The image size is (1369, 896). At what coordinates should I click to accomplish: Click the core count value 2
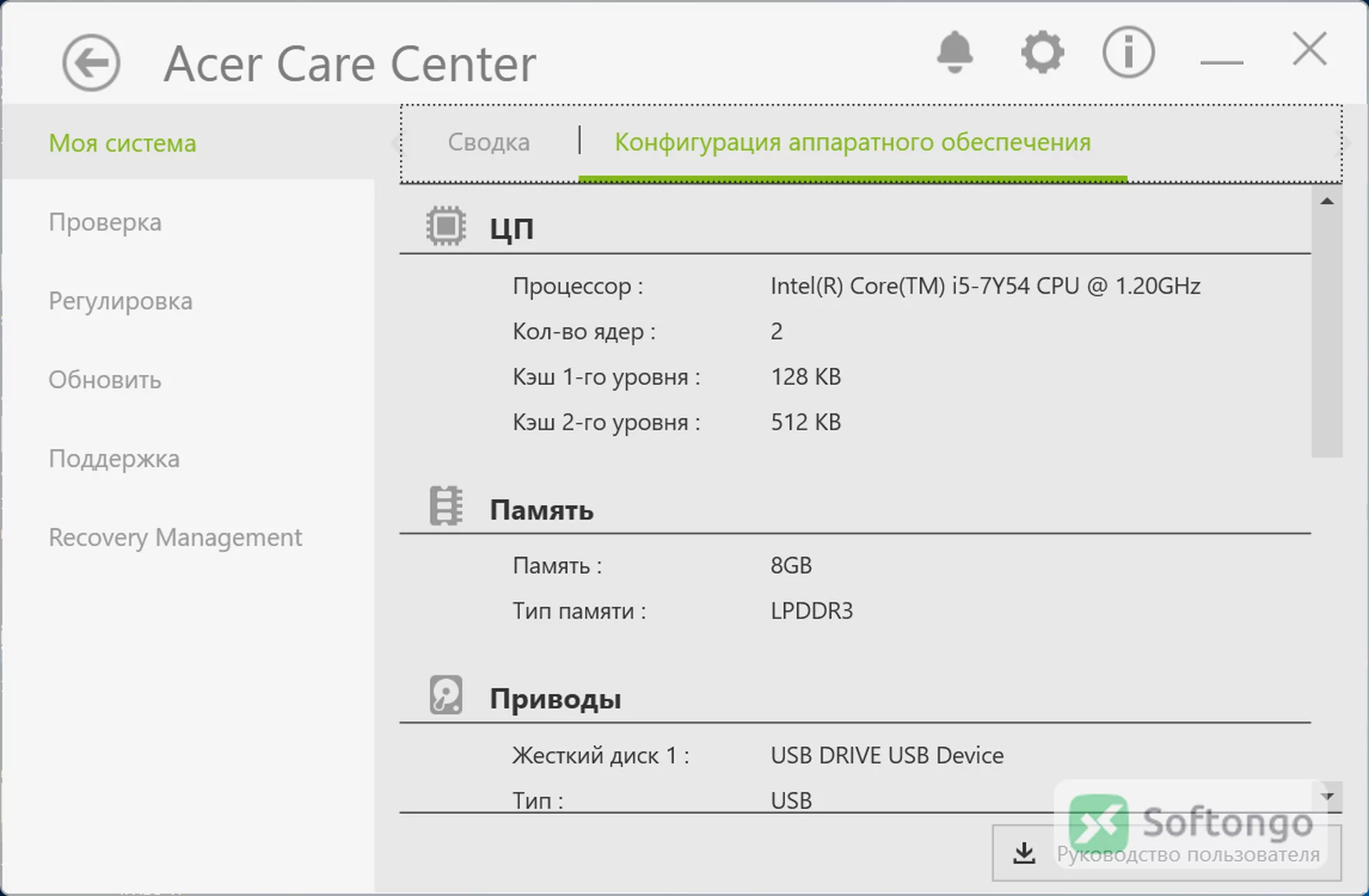776,331
